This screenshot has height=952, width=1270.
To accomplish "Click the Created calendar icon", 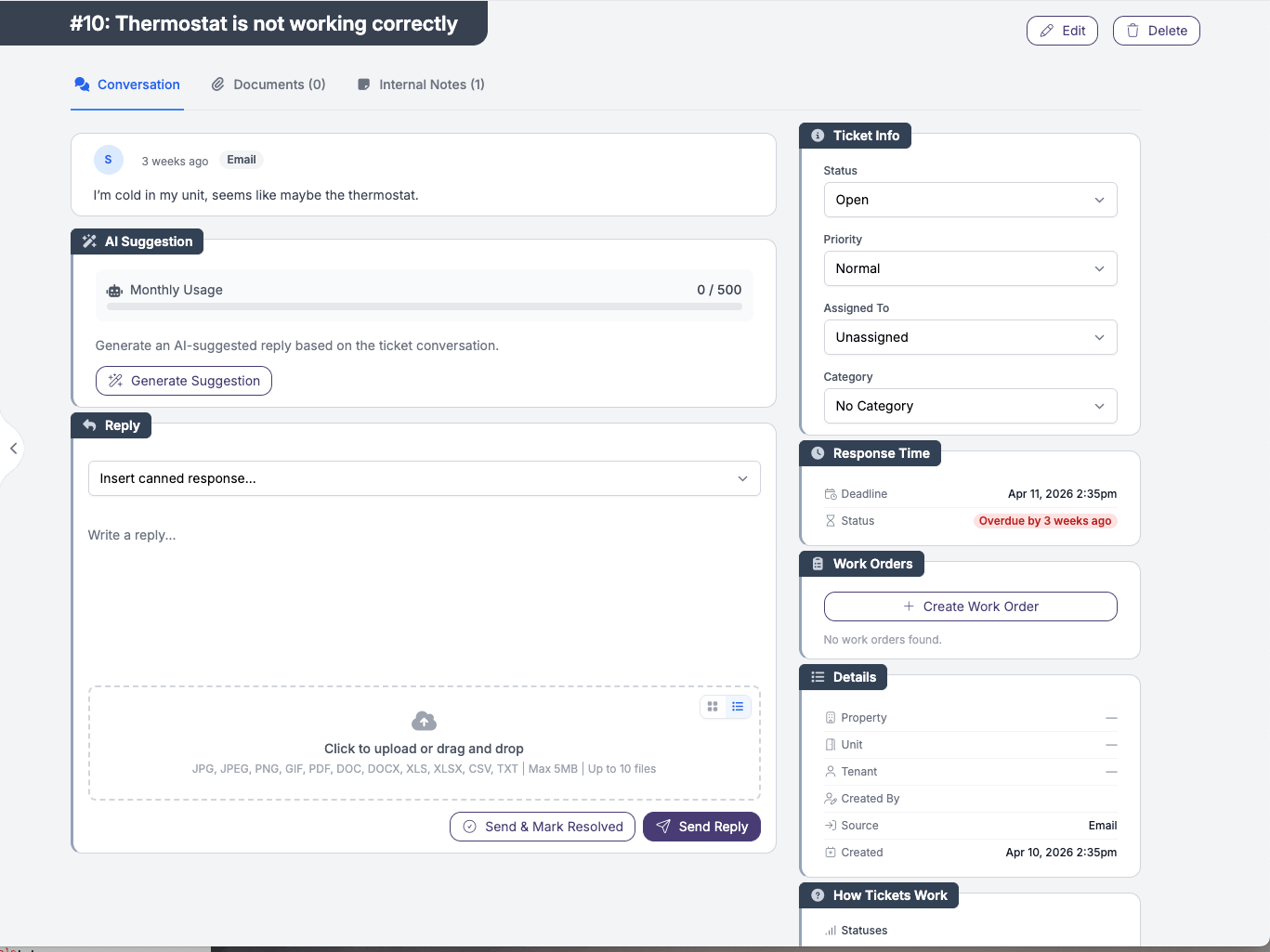I will point(831,853).
